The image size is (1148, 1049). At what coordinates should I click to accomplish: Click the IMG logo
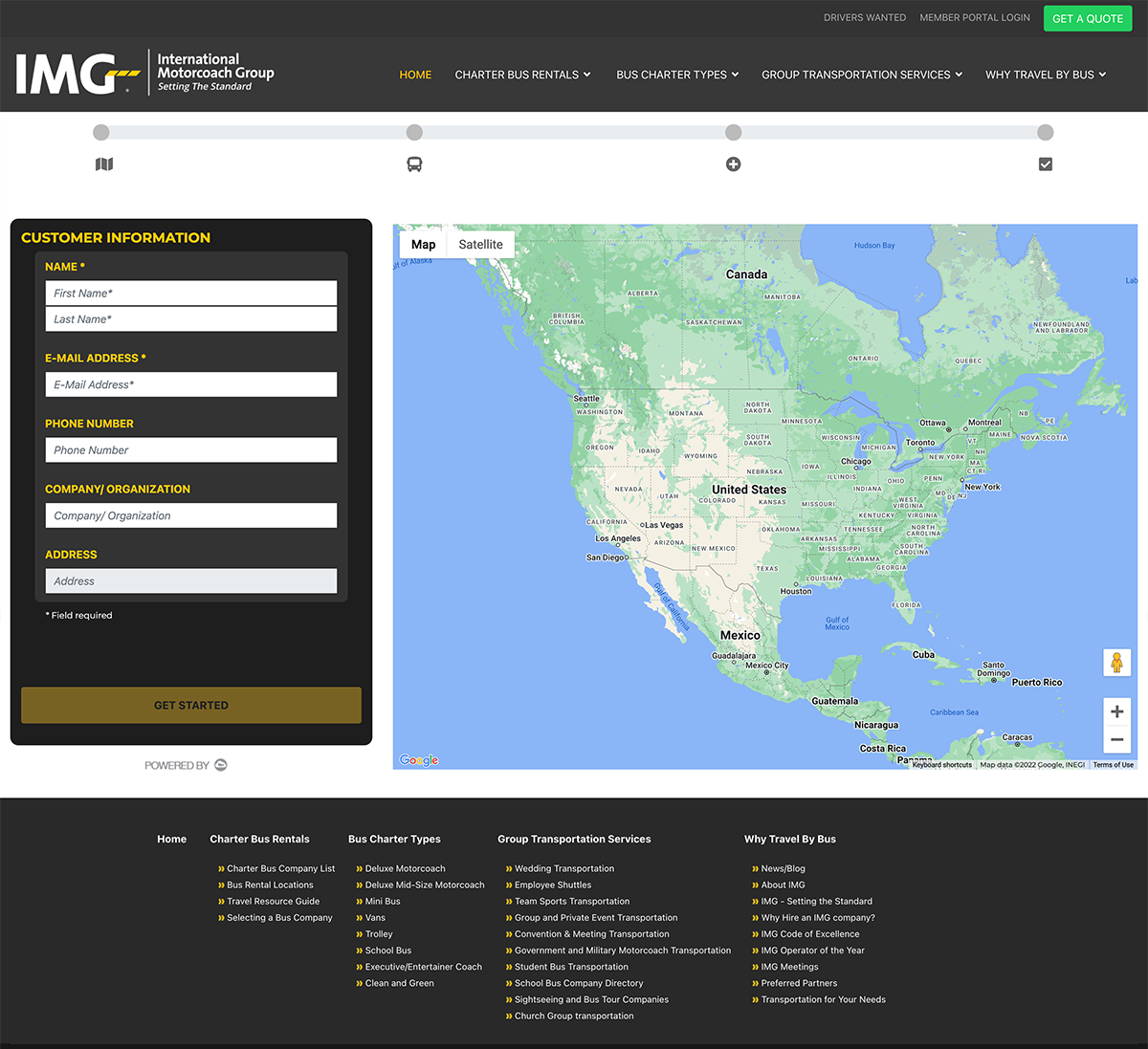click(x=145, y=74)
